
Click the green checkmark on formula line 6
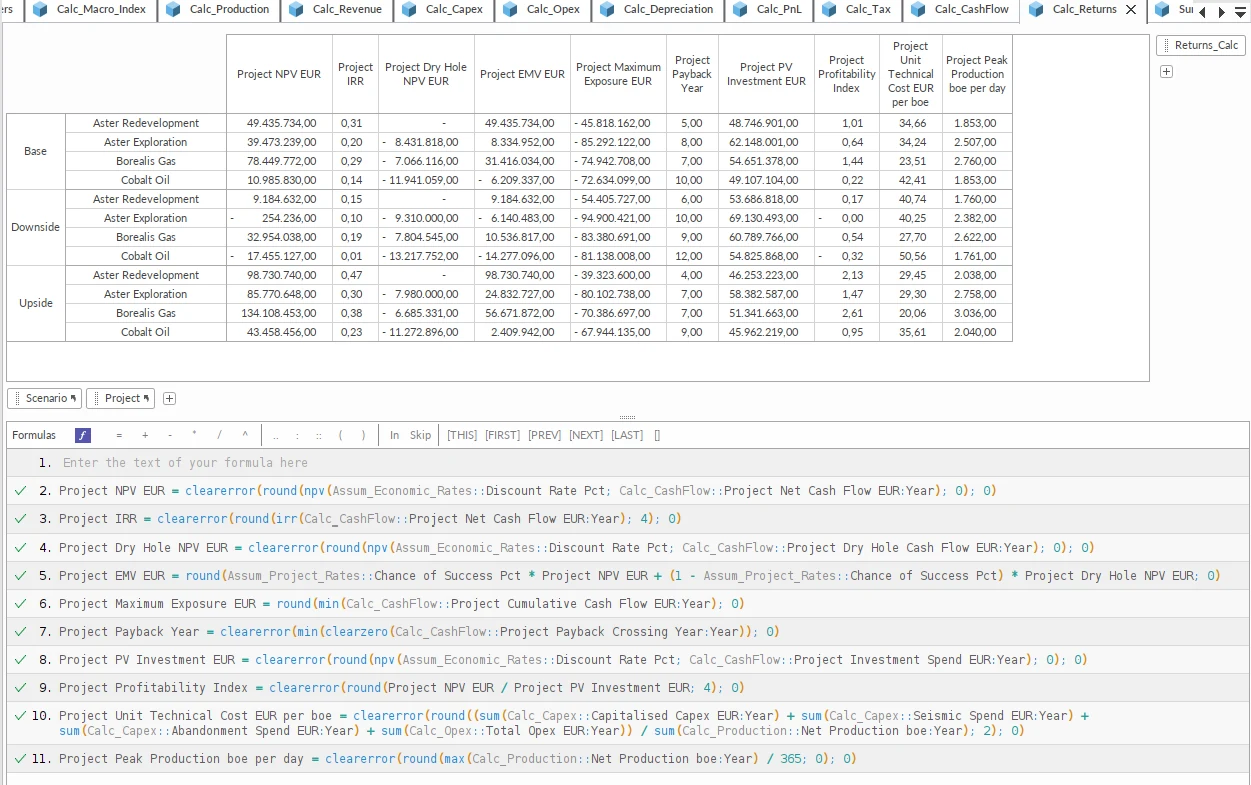20,603
